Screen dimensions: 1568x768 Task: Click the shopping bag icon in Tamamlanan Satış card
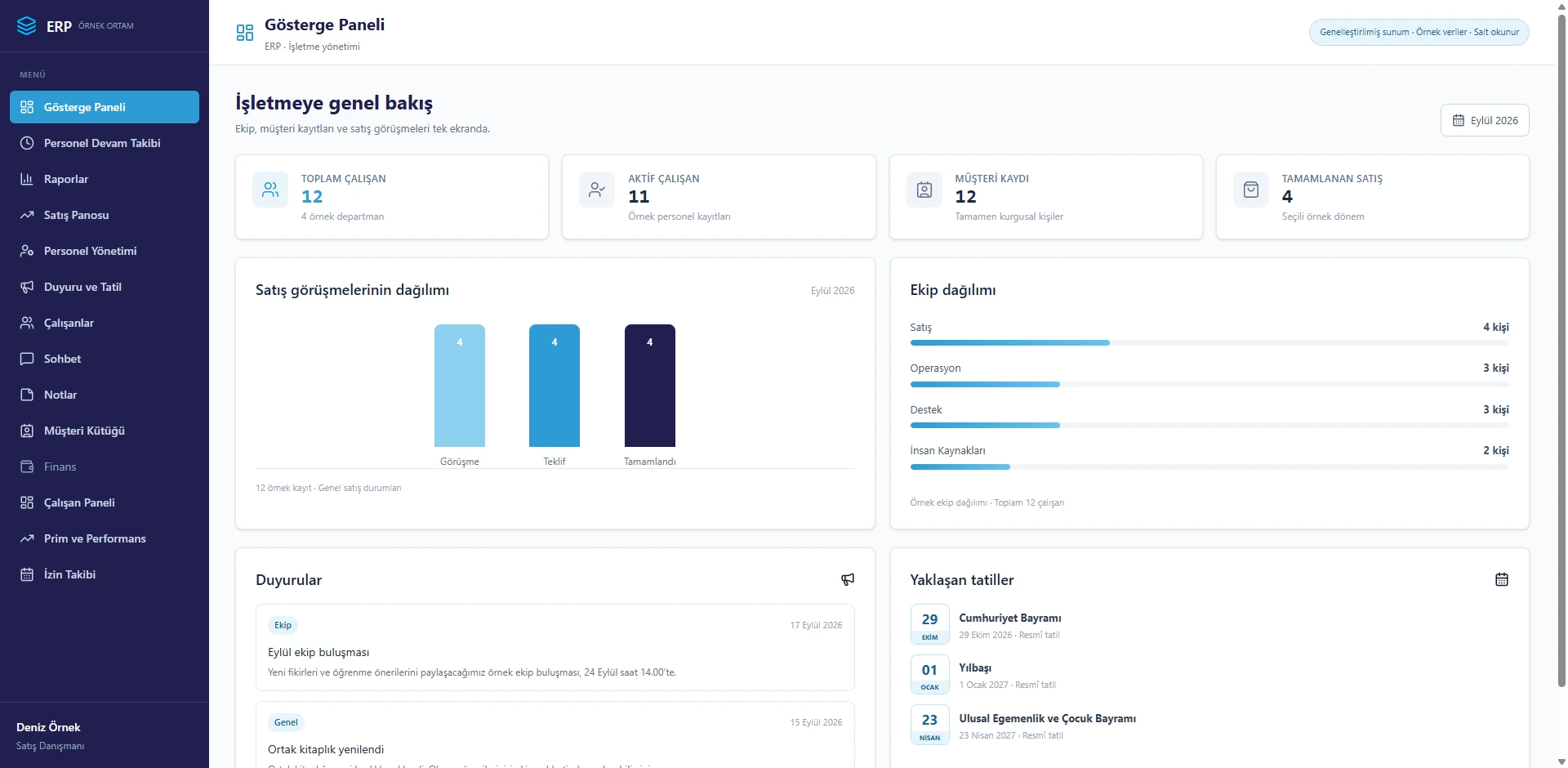[1251, 190]
